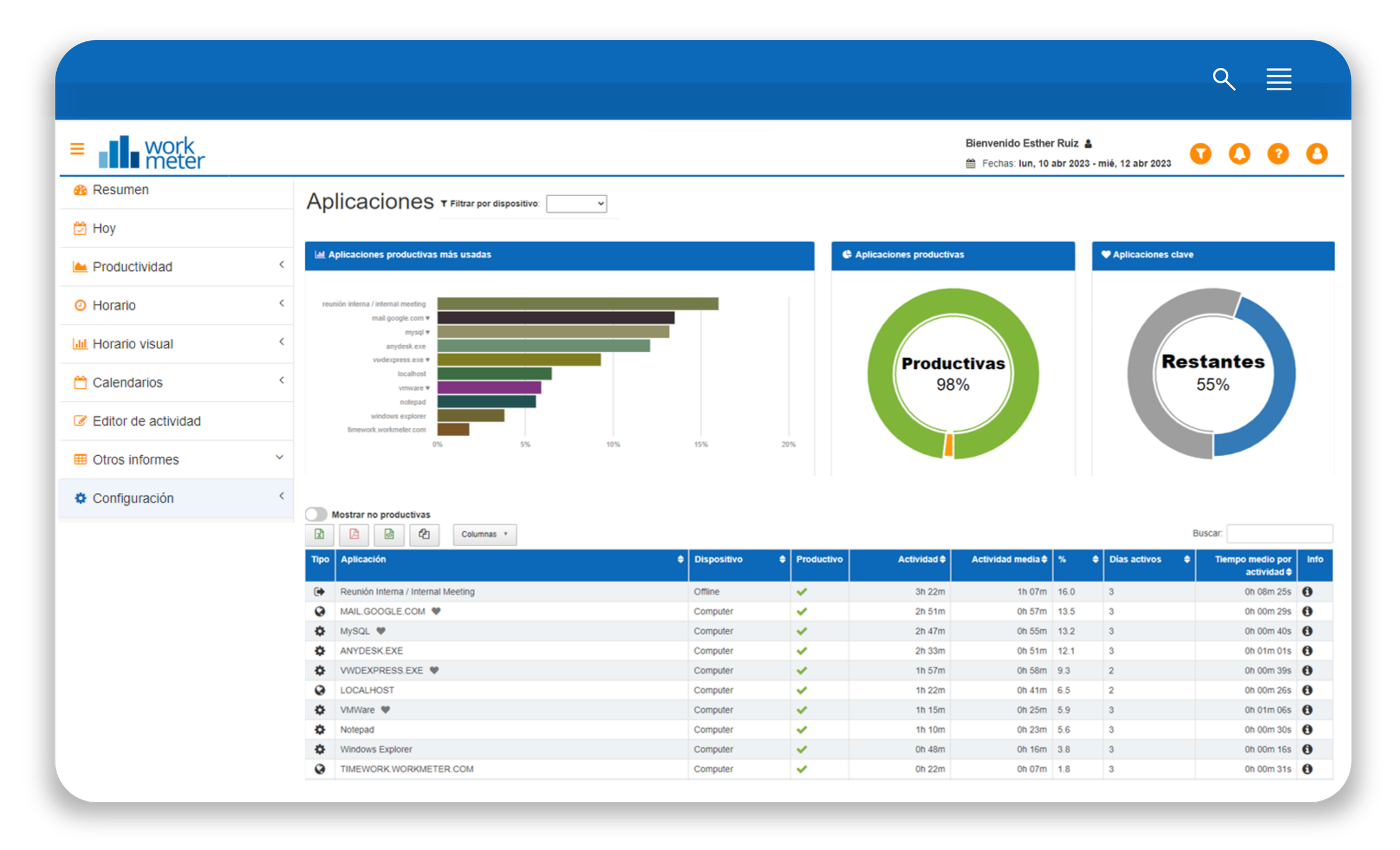Open notifications bell icon

(x=1239, y=154)
